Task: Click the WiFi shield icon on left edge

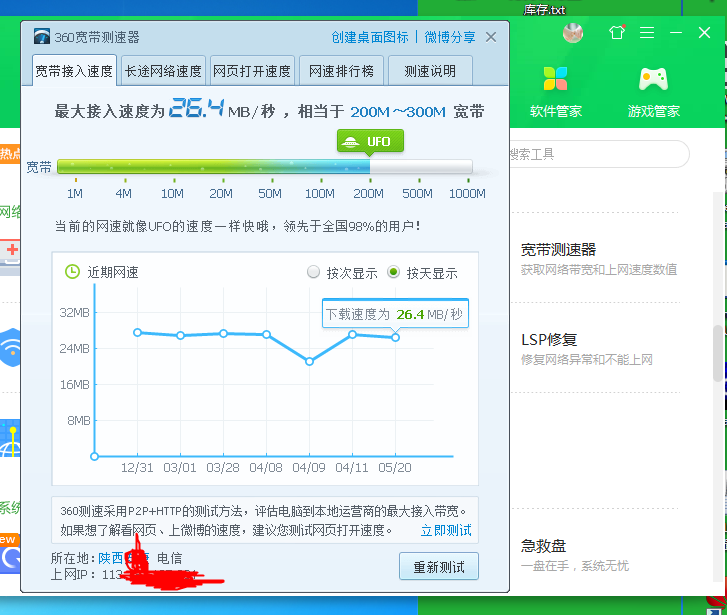Action: pyautogui.click(x=10, y=347)
